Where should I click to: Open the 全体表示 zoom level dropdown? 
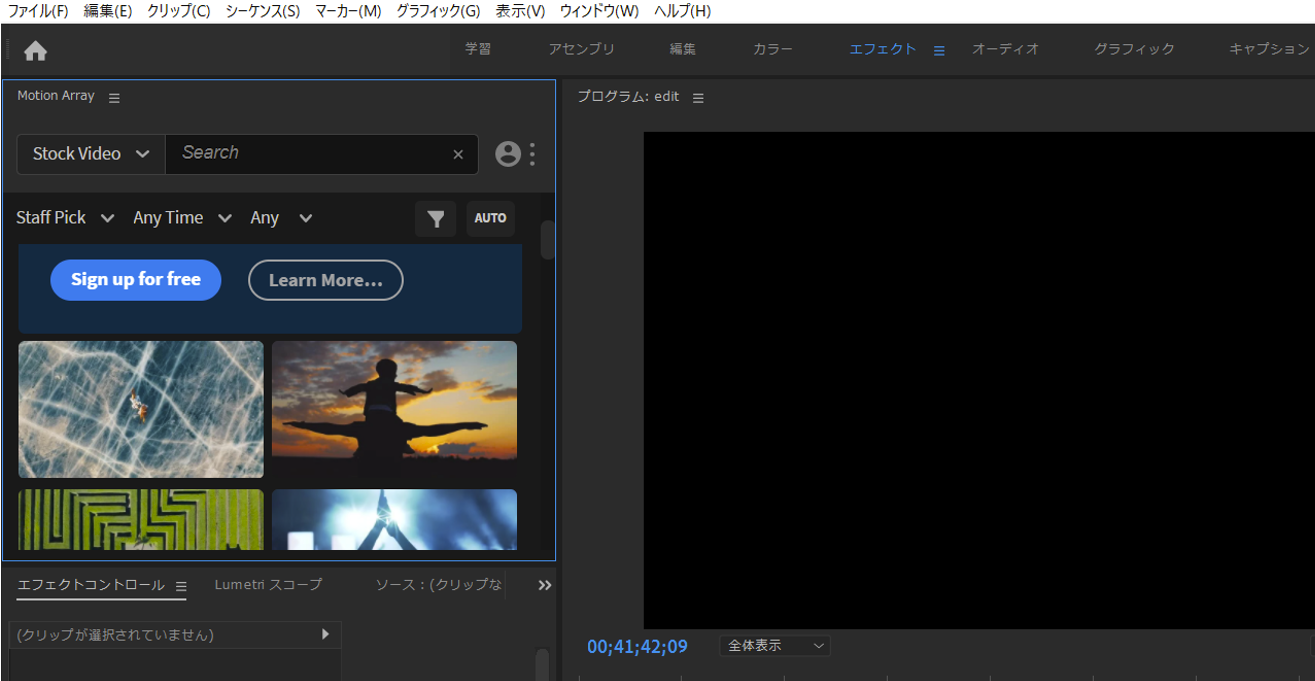point(774,645)
